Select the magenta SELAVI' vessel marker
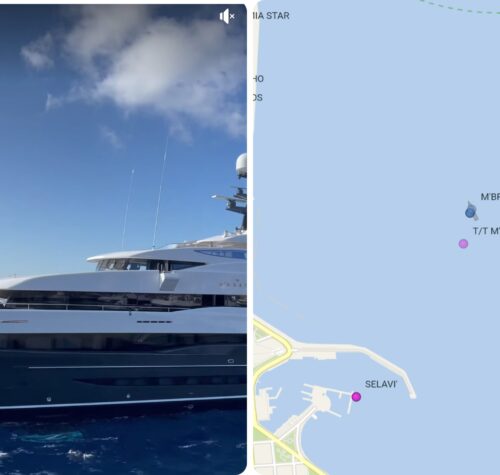 click(356, 397)
